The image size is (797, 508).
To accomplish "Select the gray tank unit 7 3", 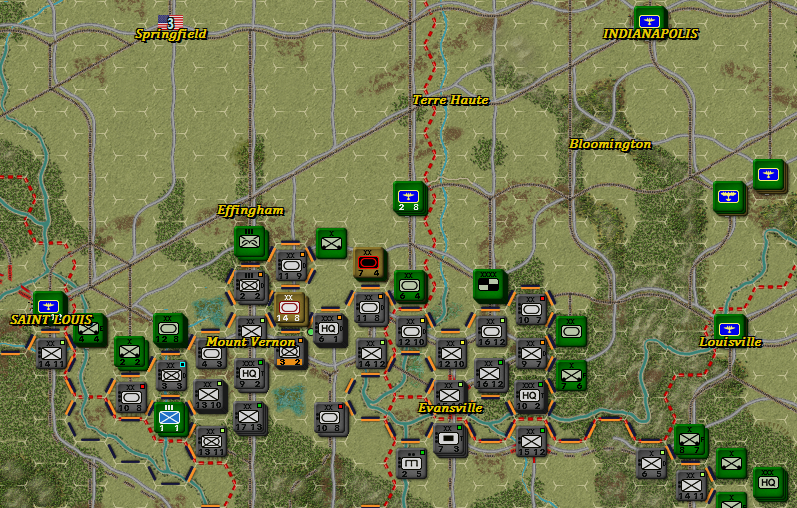I will click(449, 439).
